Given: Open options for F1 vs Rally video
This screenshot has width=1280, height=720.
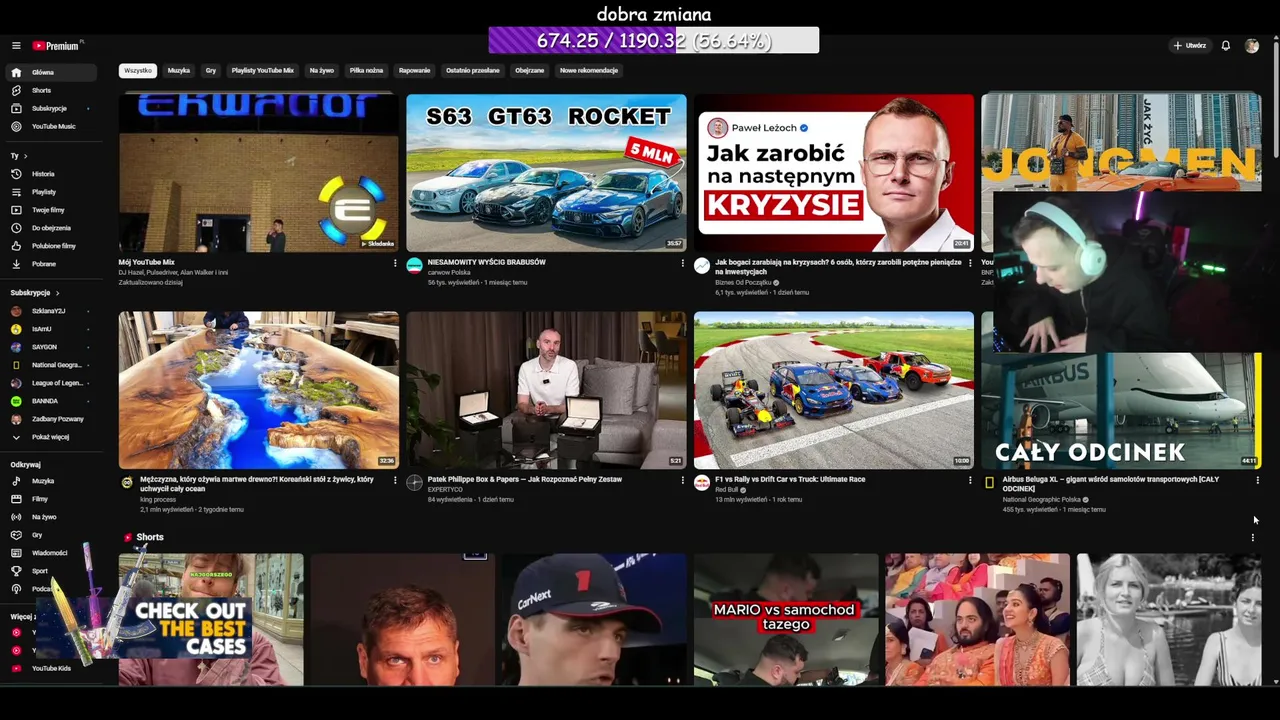Looking at the screenshot, I should pos(970,480).
